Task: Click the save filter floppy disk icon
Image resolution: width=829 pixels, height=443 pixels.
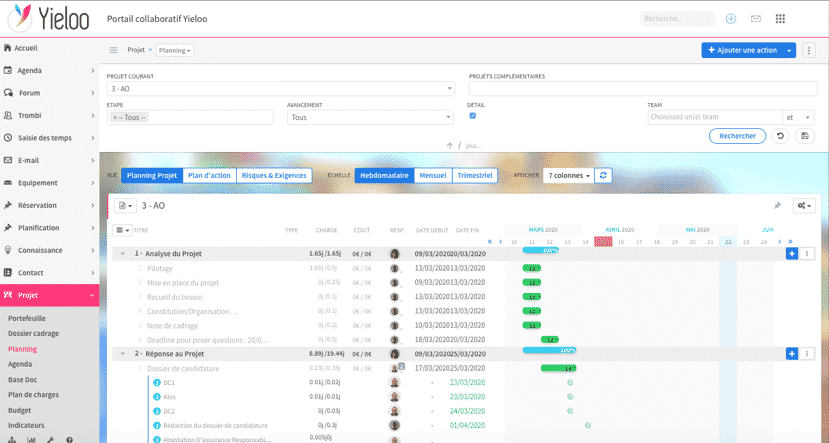Action: click(x=805, y=136)
